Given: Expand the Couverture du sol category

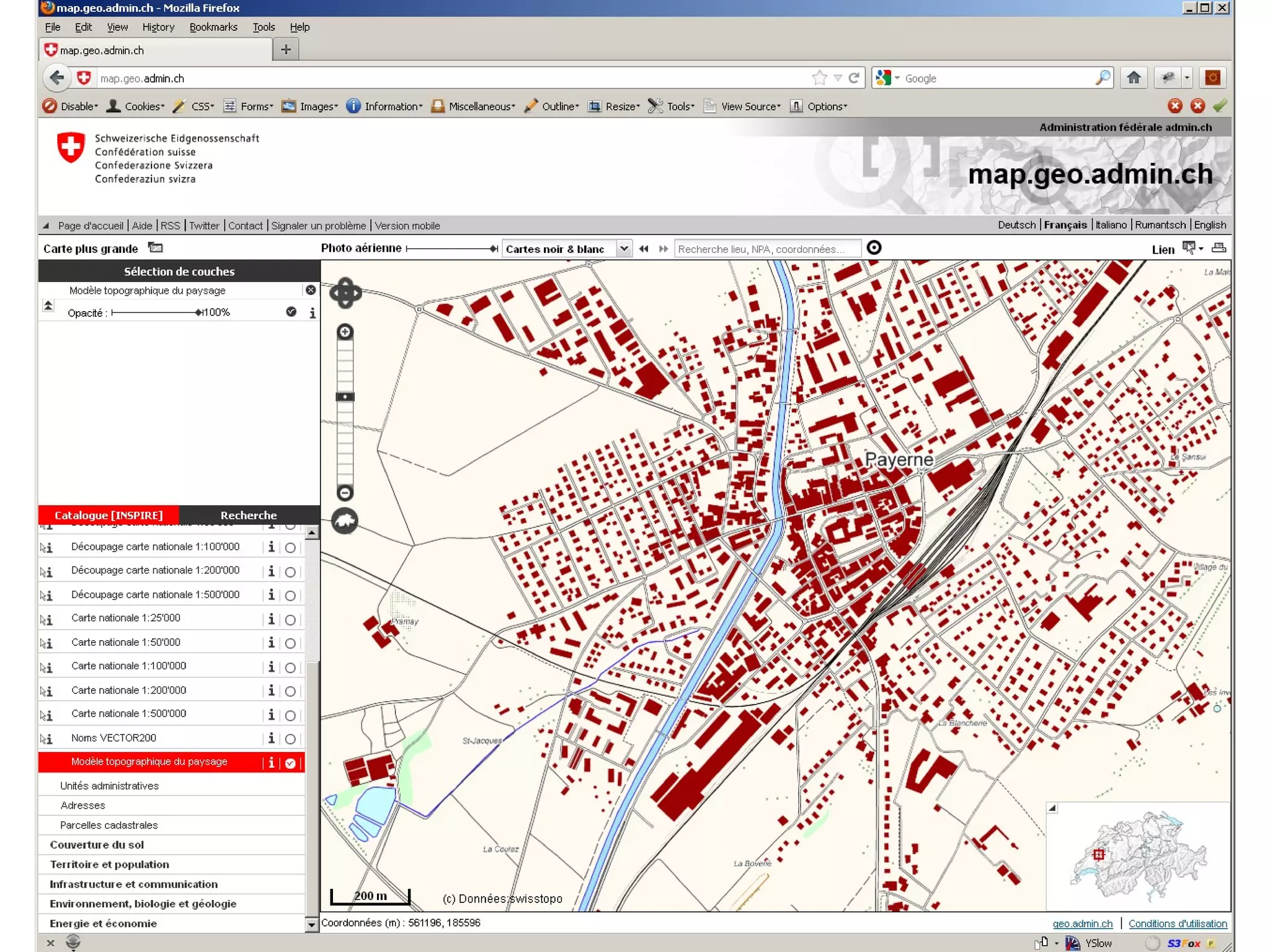Looking at the screenshot, I should point(97,844).
